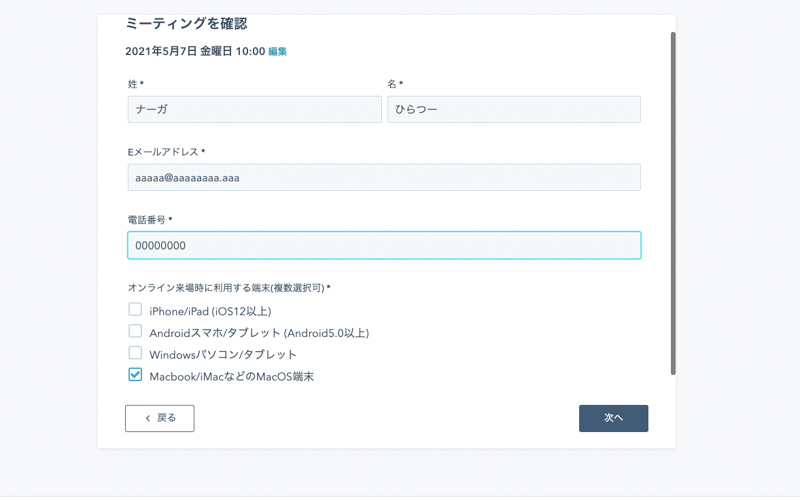Click the Macbook/iMacなどのMacOS端末 label text

232,376
